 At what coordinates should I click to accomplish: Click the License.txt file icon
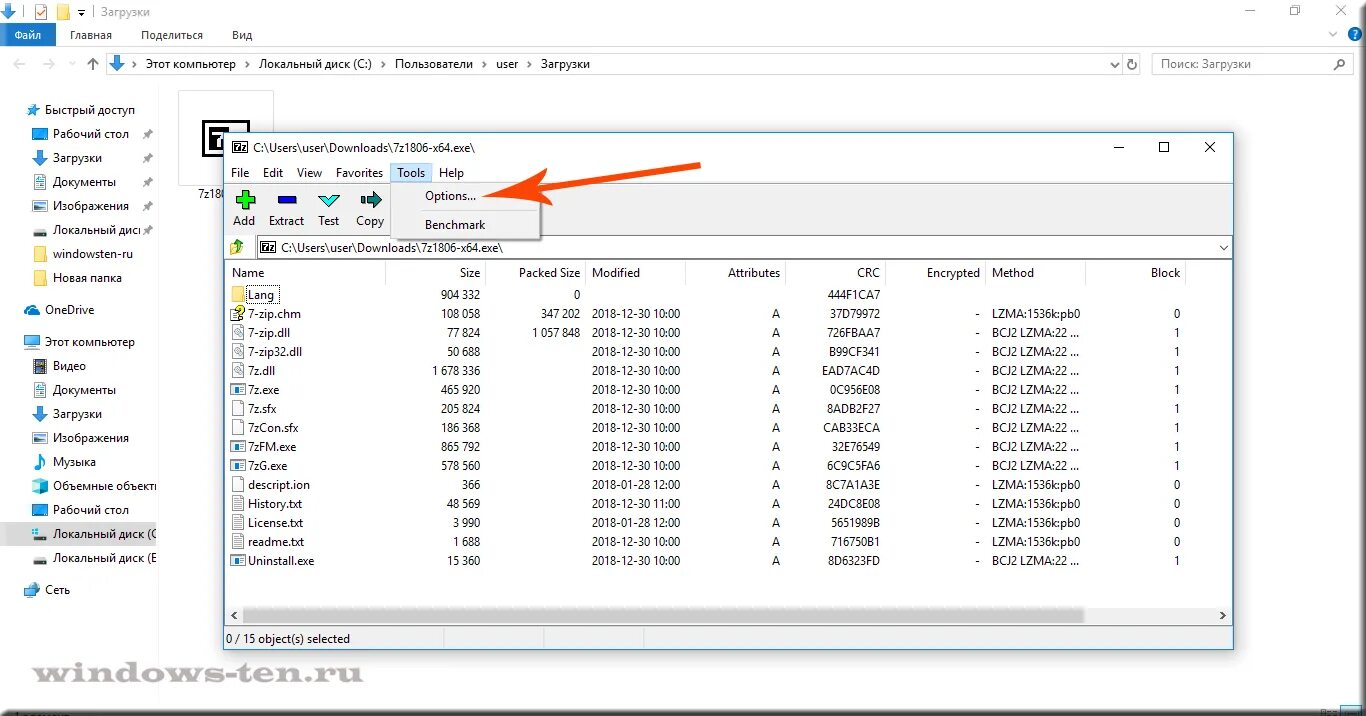(x=238, y=523)
